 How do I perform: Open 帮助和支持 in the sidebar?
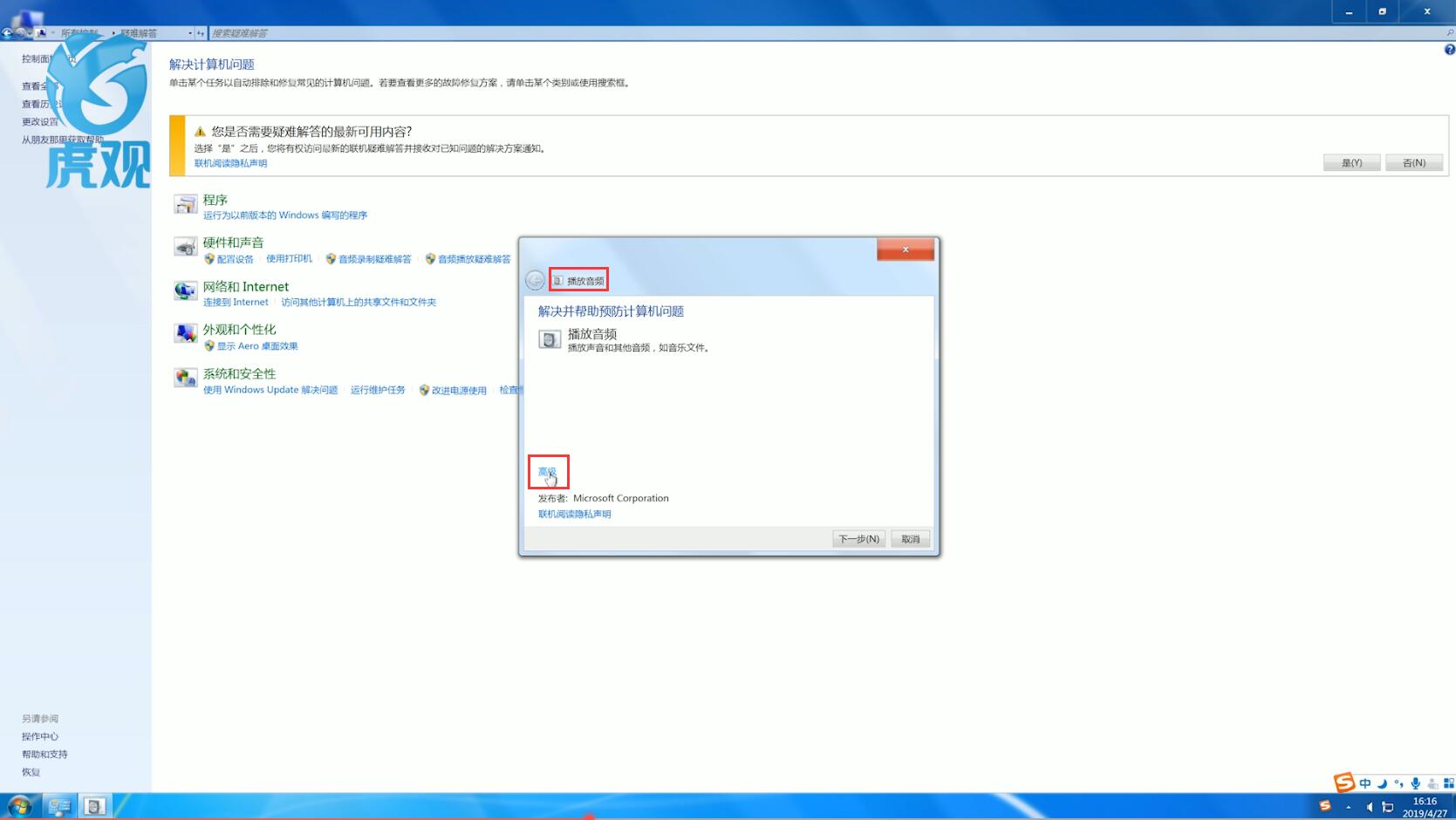(x=44, y=755)
